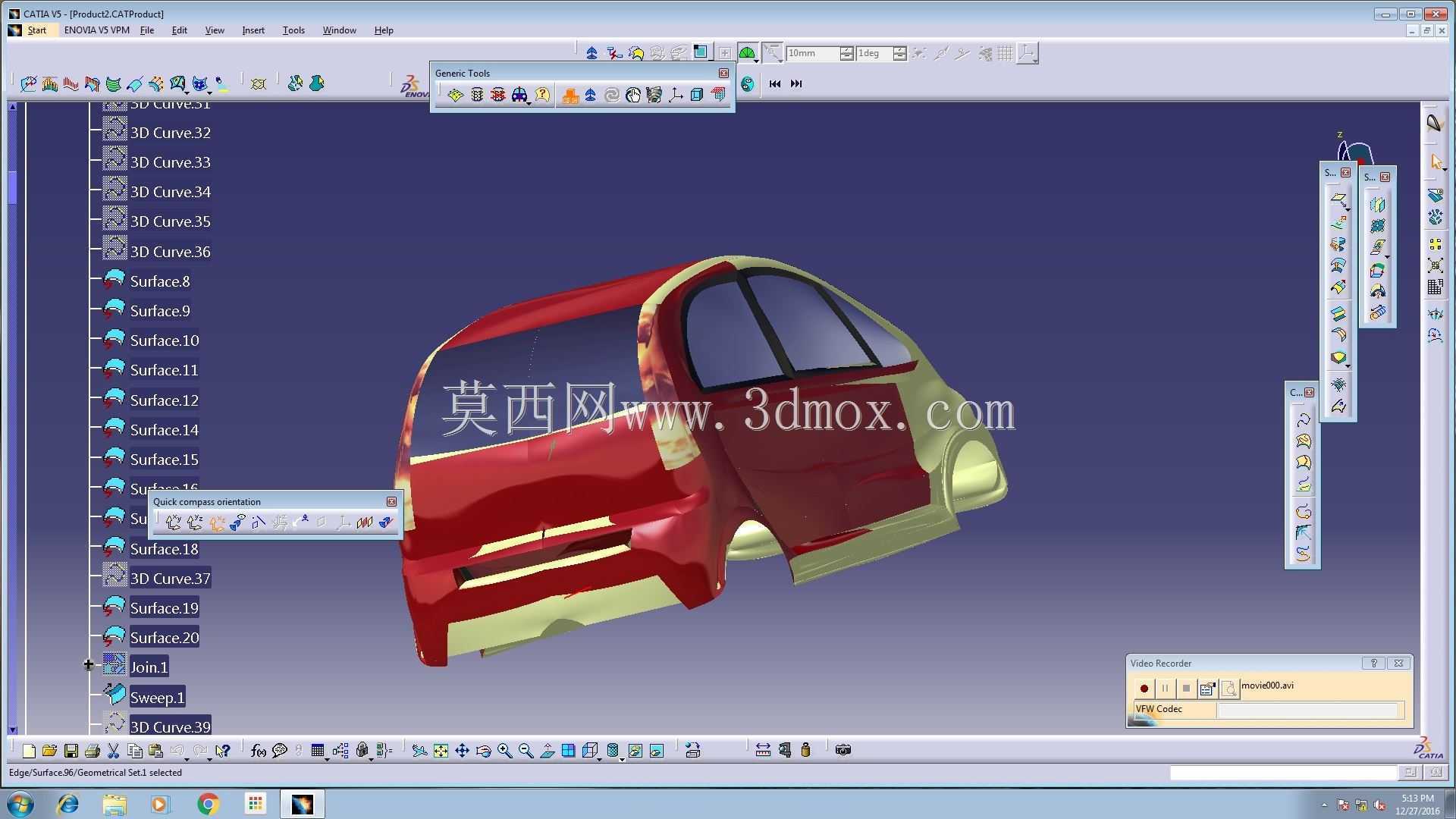Click the skip-to-end playback icon

tap(795, 84)
